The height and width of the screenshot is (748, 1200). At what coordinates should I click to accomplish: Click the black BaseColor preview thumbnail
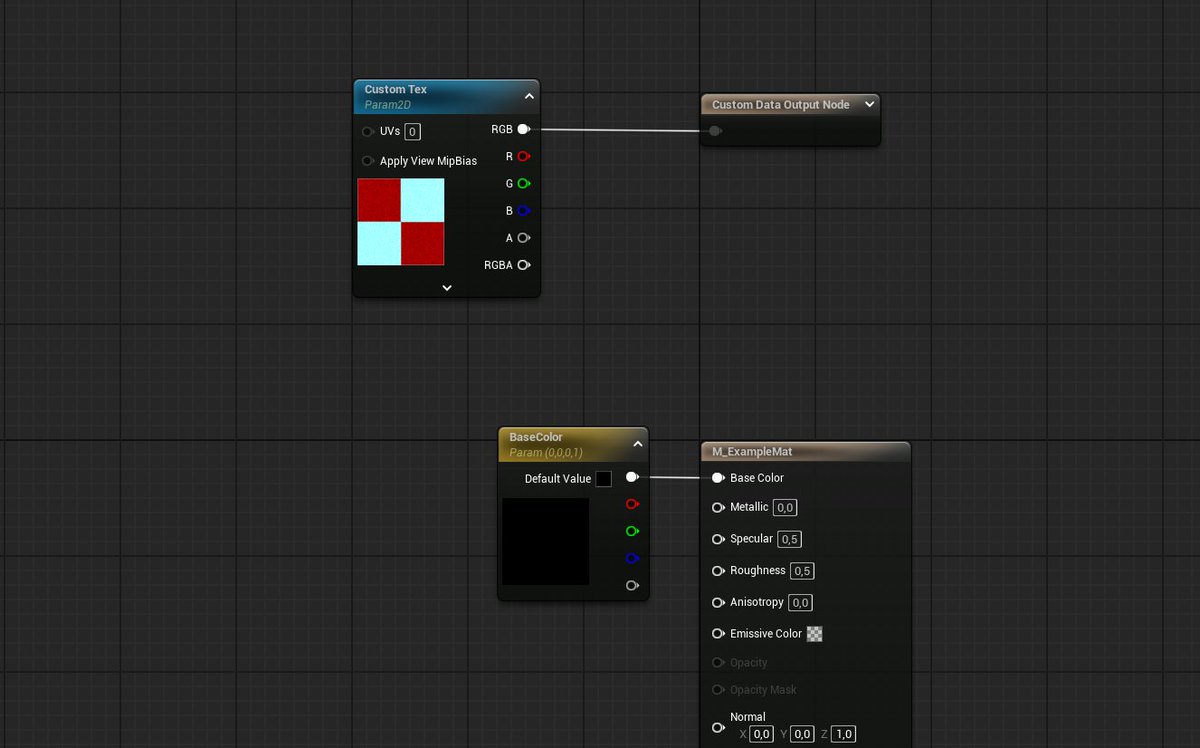pyautogui.click(x=545, y=541)
